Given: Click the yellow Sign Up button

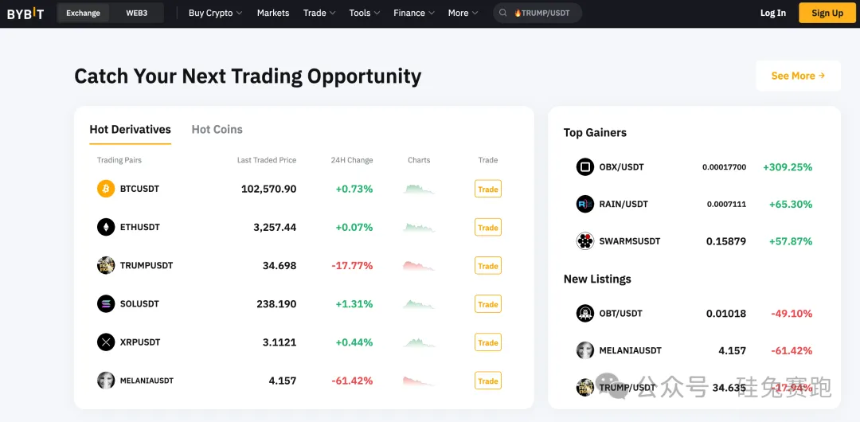Looking at the screenshot, I should click(827, 13).
